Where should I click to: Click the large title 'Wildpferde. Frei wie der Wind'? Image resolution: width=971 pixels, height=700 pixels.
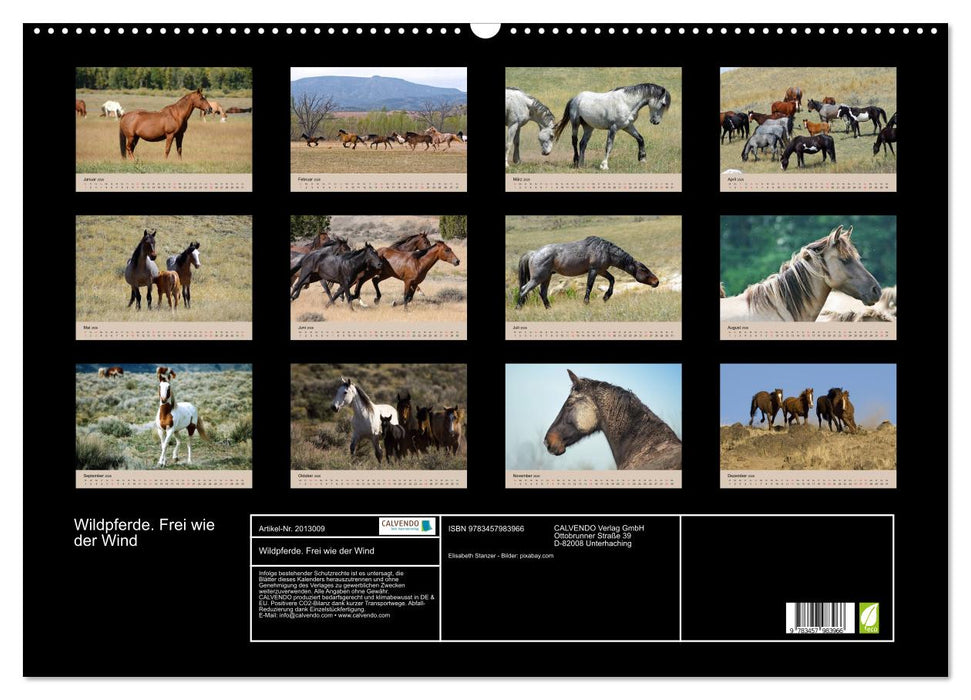pos(144,533)
